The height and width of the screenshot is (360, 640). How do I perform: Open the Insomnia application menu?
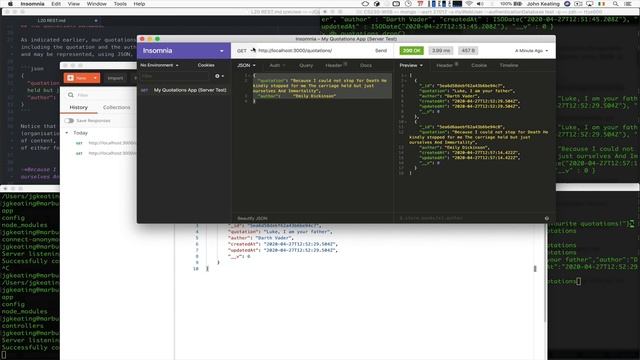[x=32, y=4]
